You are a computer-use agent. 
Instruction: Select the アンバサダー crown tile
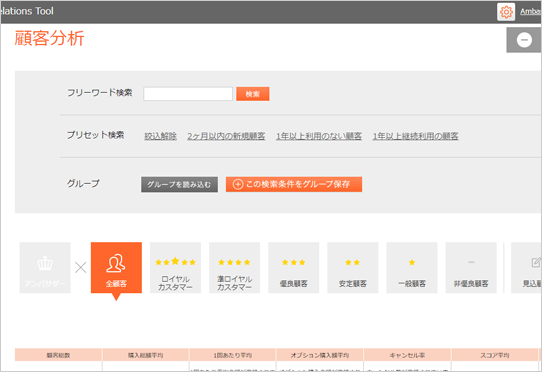[x=45, y=268]
